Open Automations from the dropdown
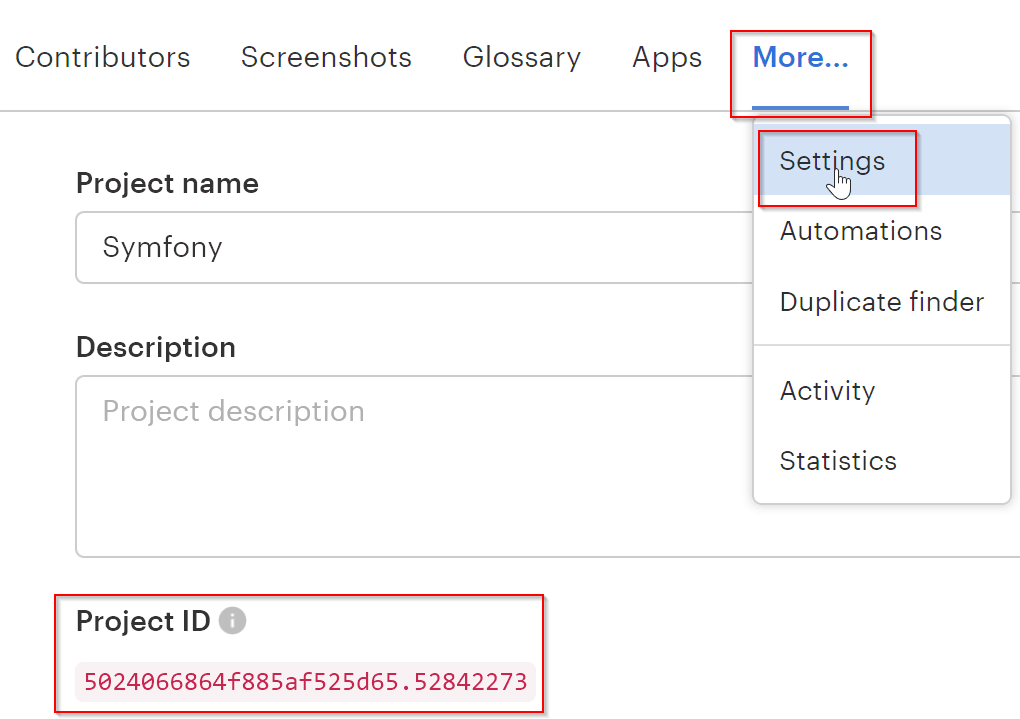 tap(860, 231)
